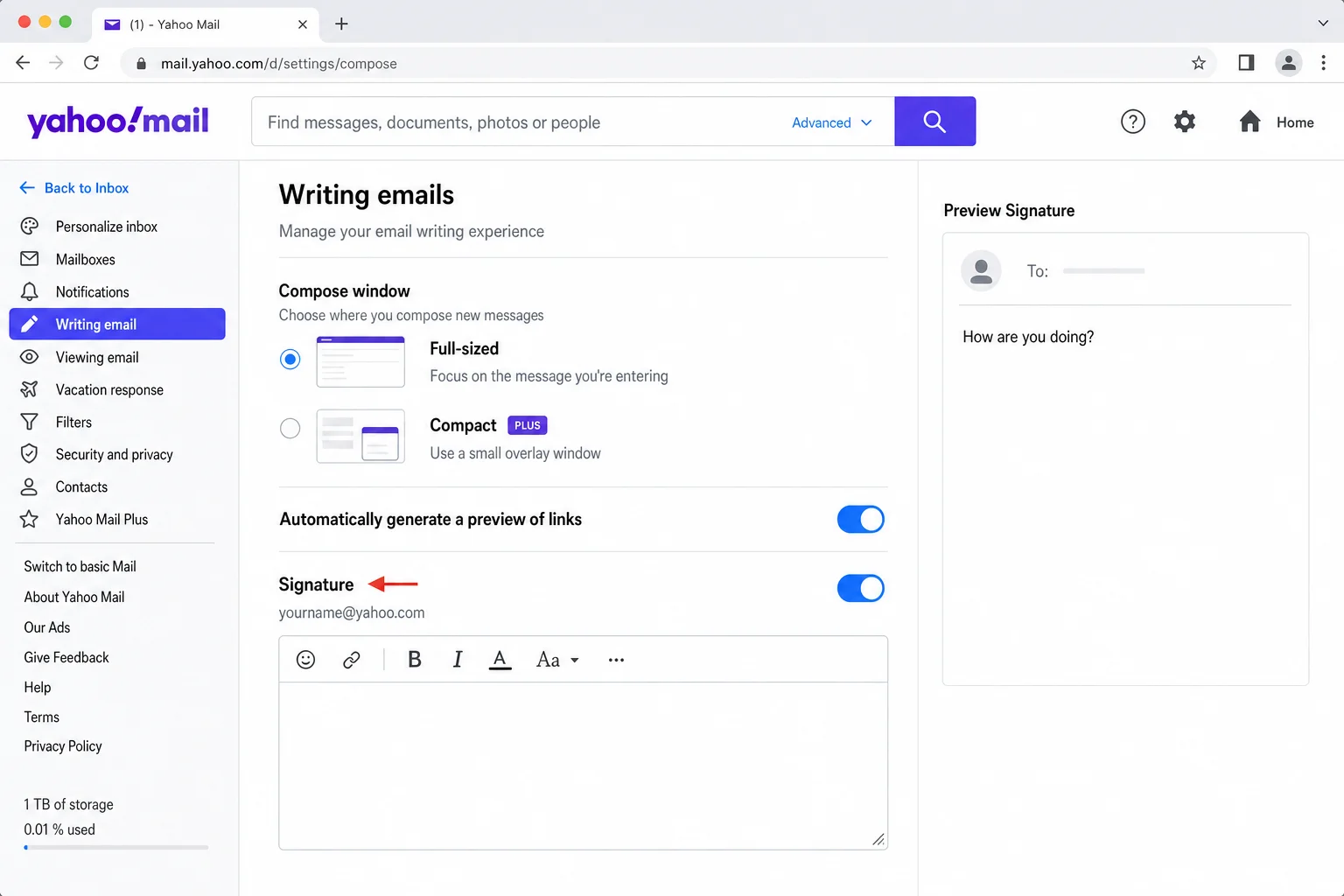Open a new browser tab

(341, 24)
